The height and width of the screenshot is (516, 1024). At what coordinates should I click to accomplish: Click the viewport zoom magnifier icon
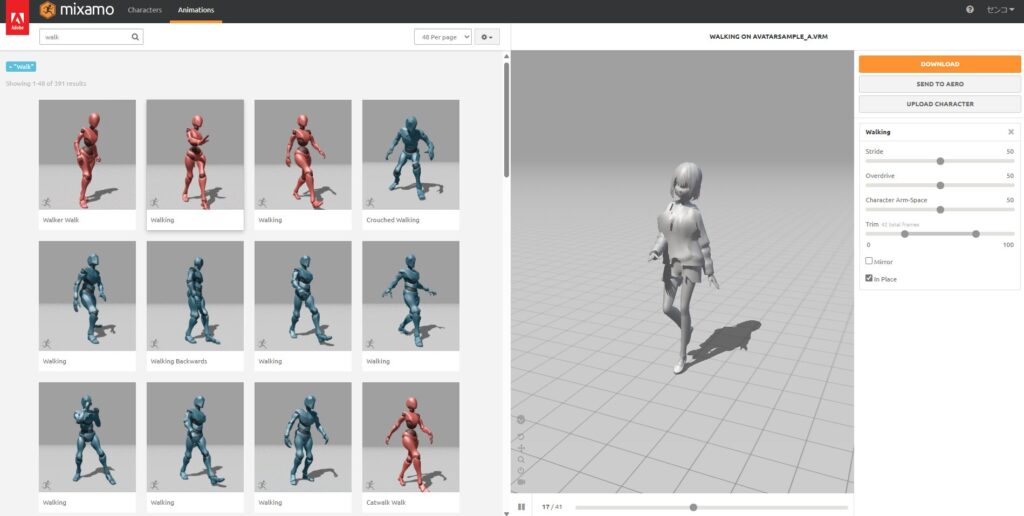521,459
